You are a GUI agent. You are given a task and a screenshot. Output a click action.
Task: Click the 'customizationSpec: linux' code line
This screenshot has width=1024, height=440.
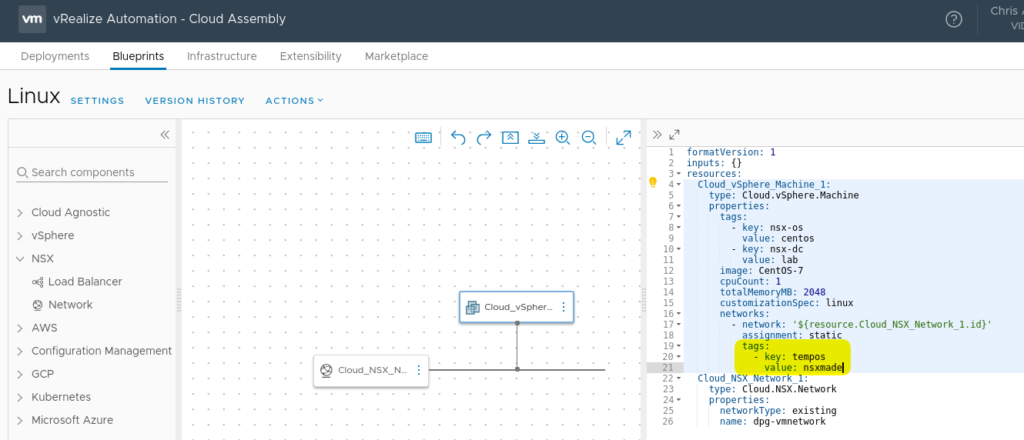click(x=786, y=303)
